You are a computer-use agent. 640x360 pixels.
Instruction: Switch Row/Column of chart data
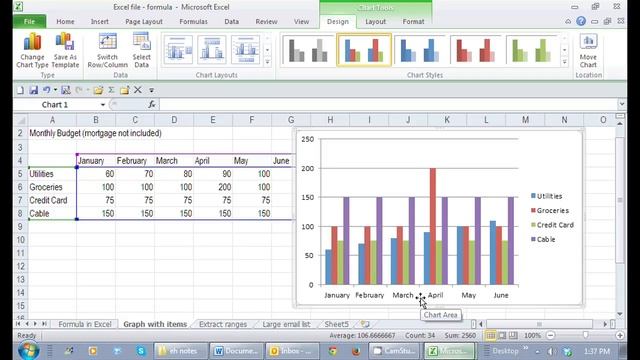107,51
